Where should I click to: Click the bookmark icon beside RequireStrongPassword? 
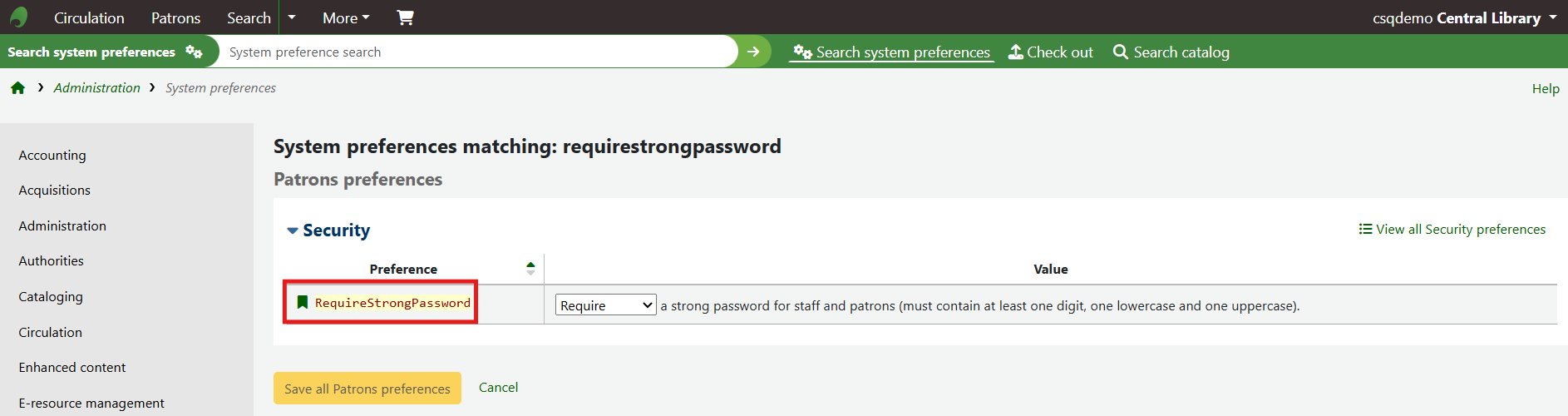pyautogui.click(x=303, y=303)
